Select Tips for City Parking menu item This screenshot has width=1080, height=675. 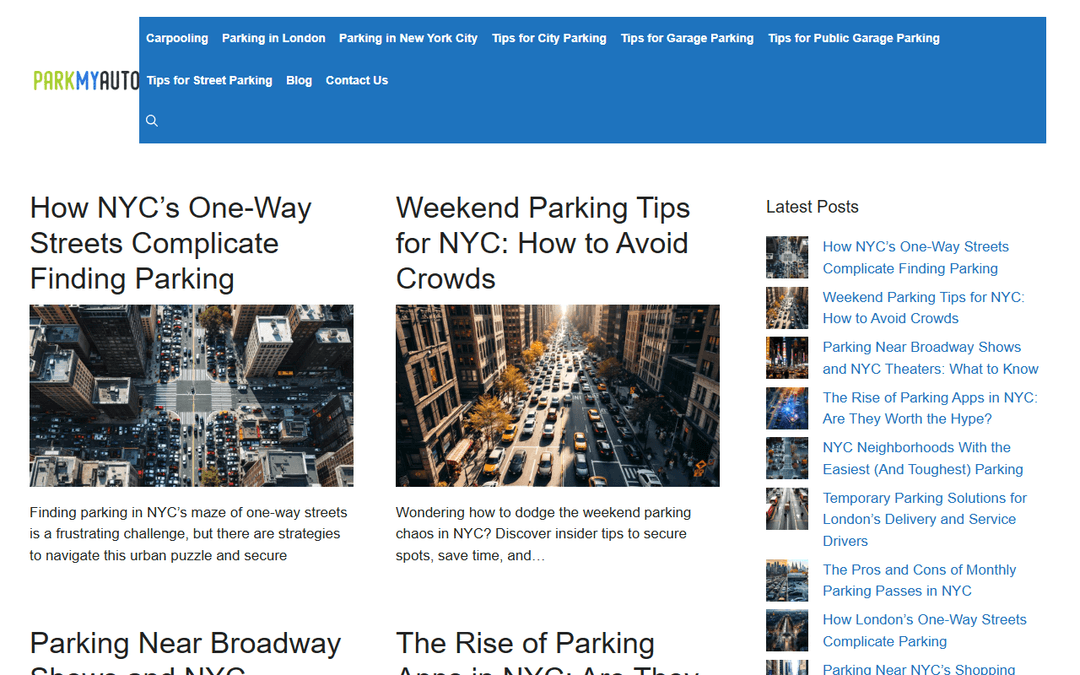(549, 38)
